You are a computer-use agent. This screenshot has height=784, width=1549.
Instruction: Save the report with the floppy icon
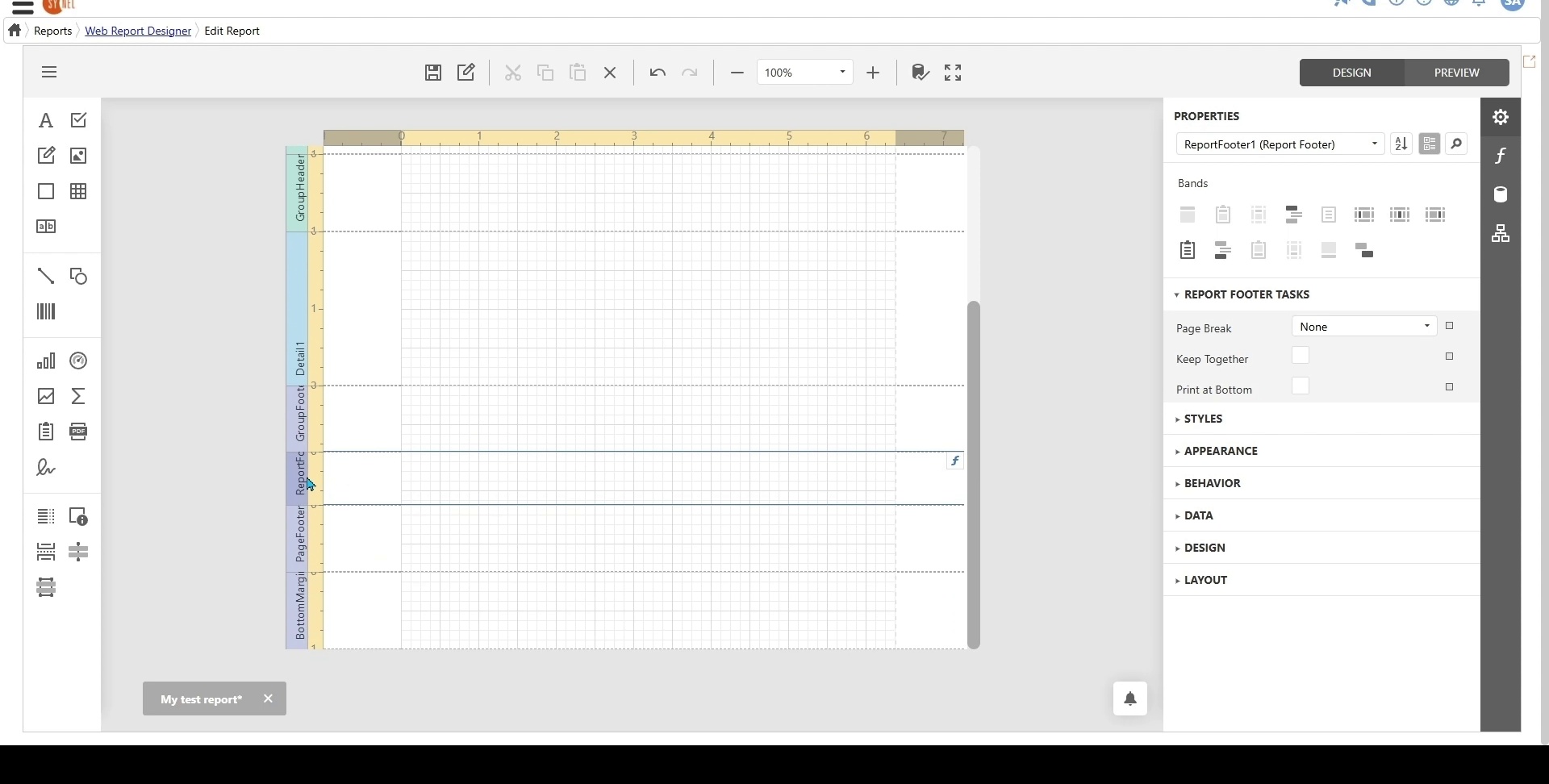pyautogui.click(x=434, y=73)
